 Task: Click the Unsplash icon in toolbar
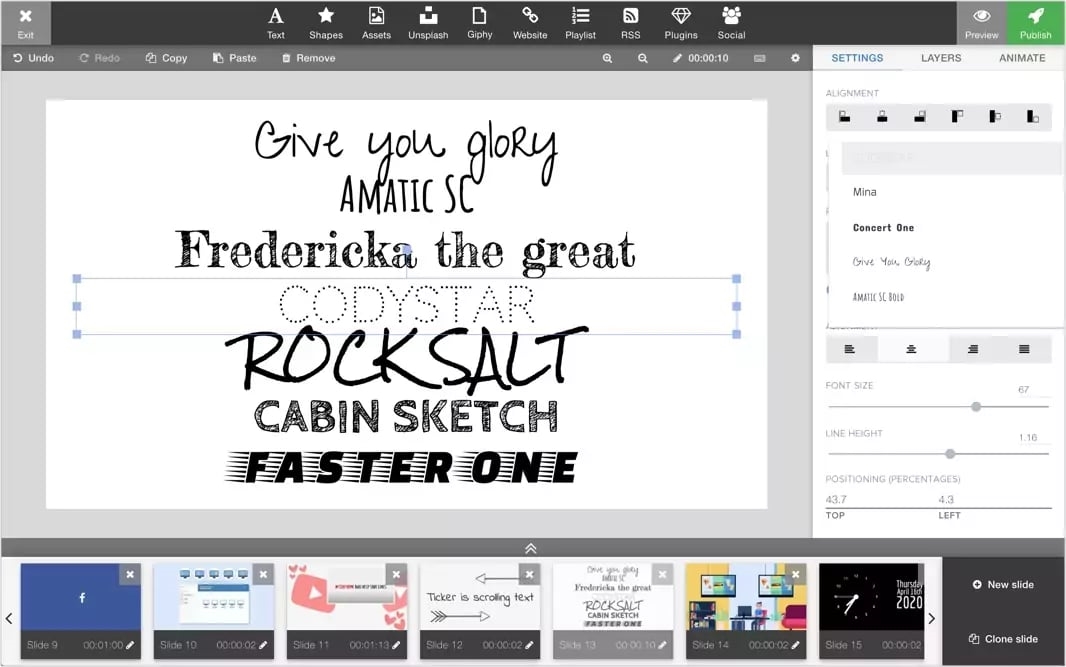(428, 22)
